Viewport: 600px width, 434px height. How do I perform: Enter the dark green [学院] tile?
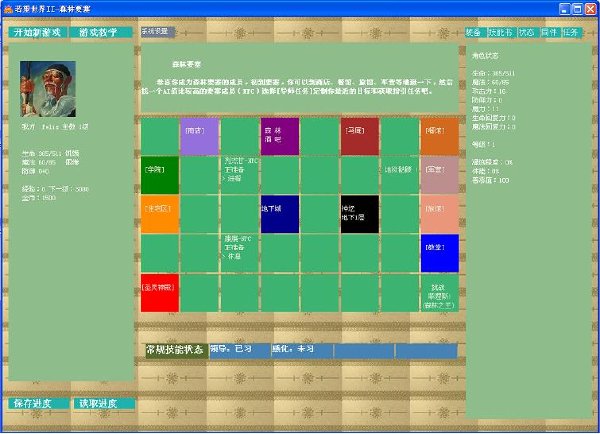click(160, 175)
